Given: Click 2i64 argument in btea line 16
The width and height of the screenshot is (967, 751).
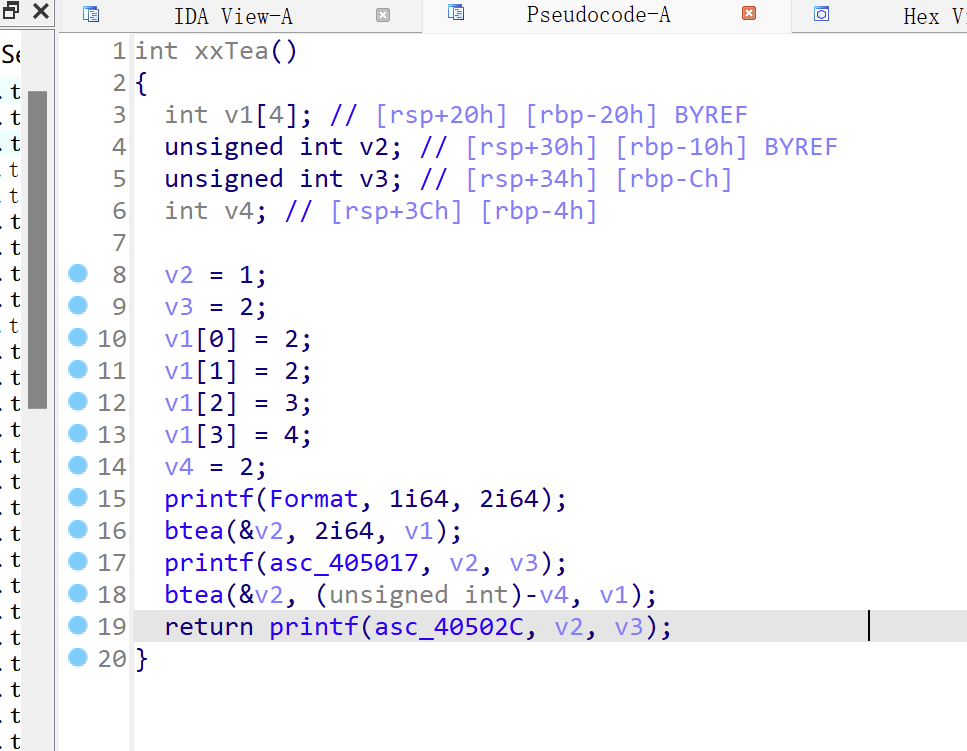Looking at the screenshot, I should (344, 530).
